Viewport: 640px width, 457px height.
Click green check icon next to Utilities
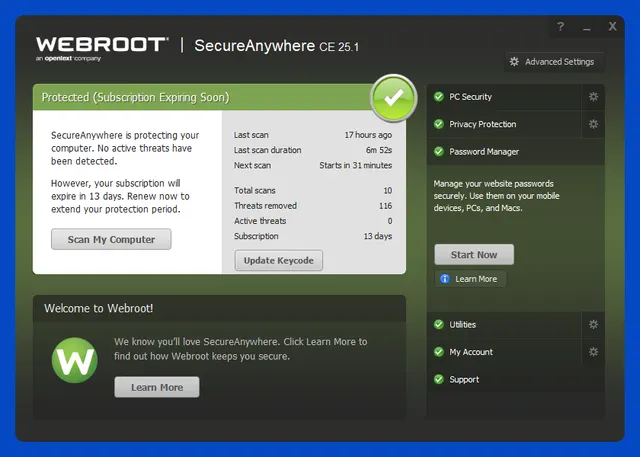(x=439, y=324)
